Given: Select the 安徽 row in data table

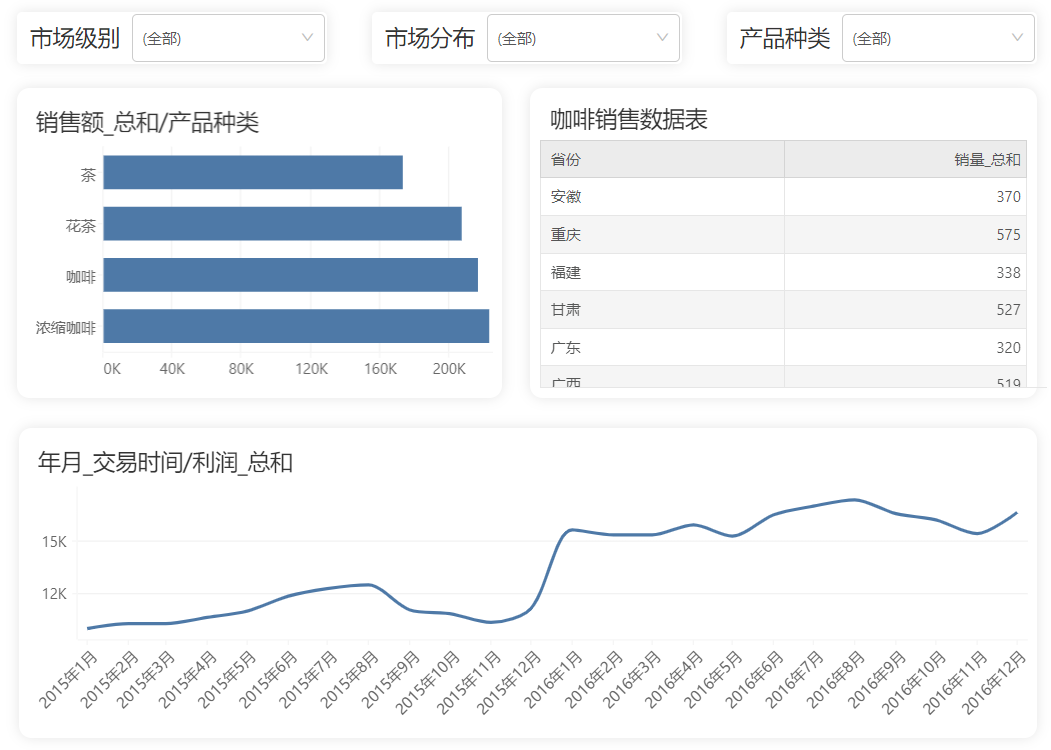Looking at the screenshot, I should tap(783, 196).
